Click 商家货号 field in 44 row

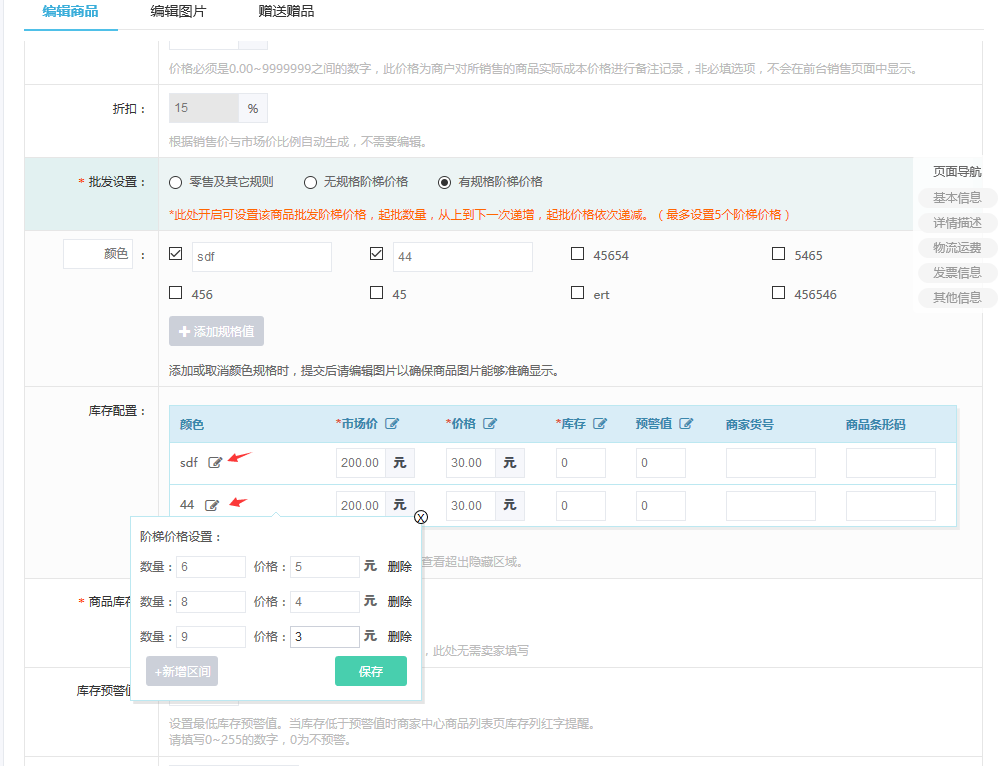(771, 506)
